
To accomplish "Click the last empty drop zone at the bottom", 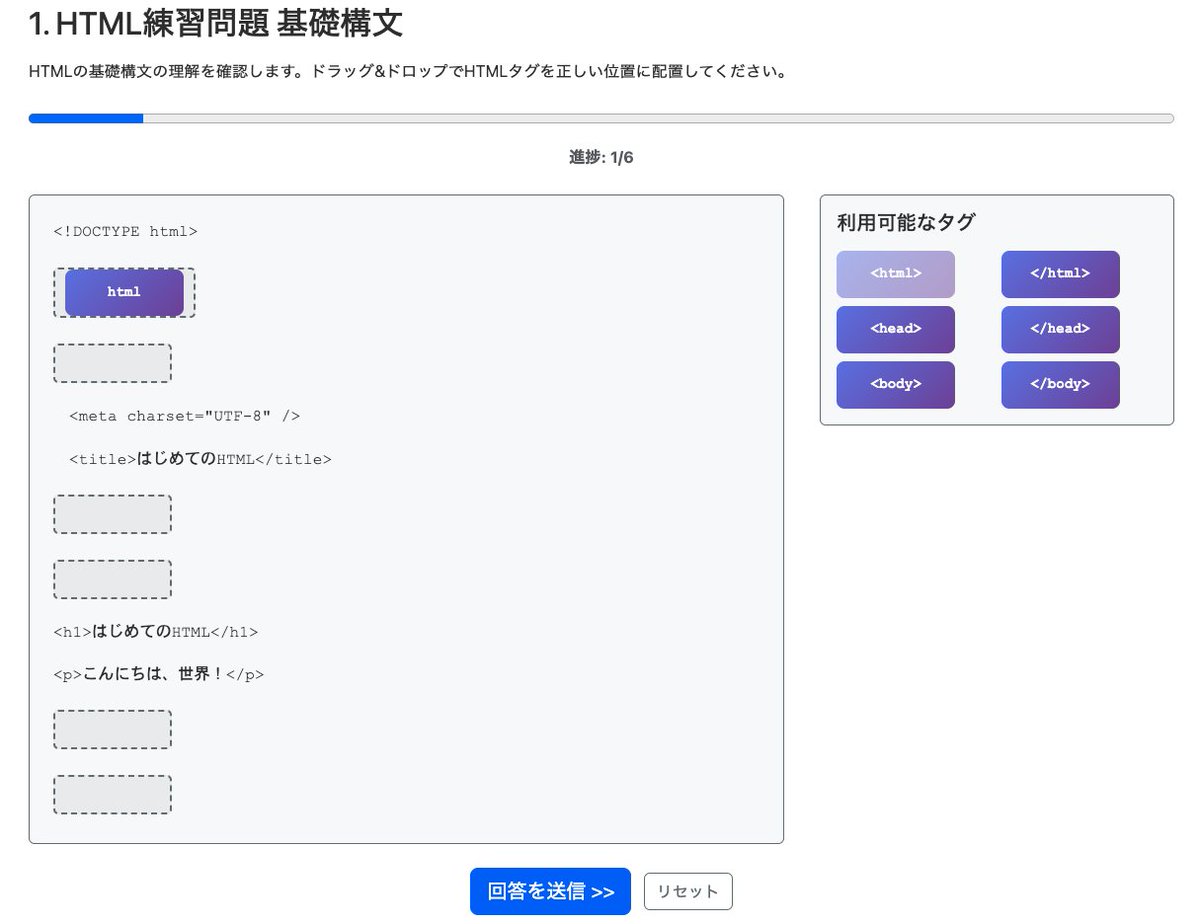I will [112, 794].
